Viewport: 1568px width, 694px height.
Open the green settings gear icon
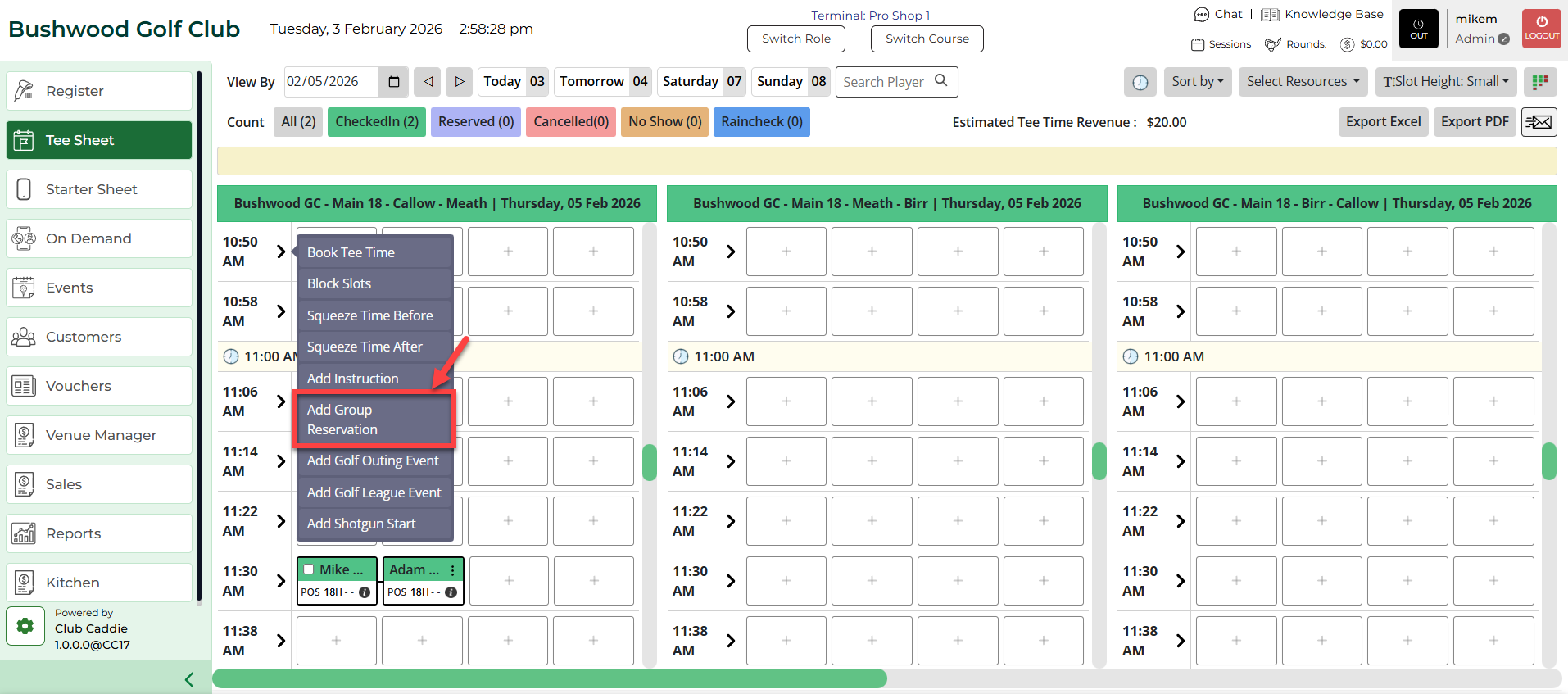[25, 627]
